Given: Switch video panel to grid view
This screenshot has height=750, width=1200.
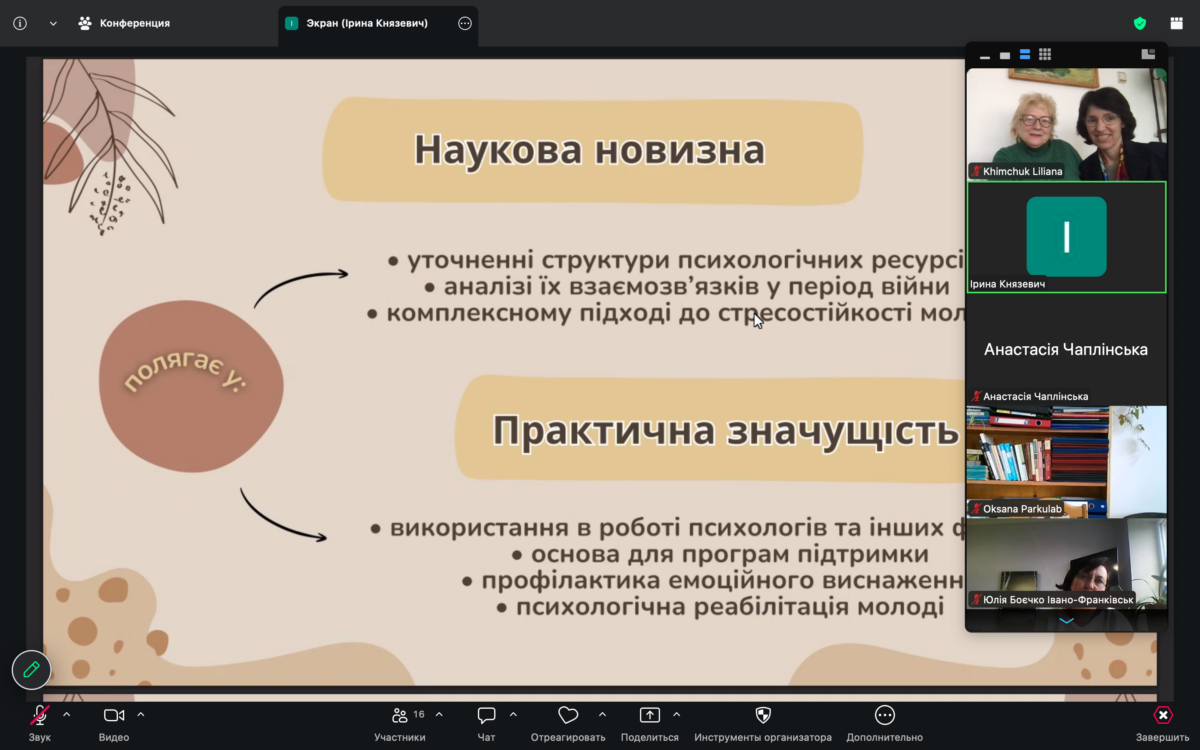Looking at the screenshot, I should point(1045,55).
